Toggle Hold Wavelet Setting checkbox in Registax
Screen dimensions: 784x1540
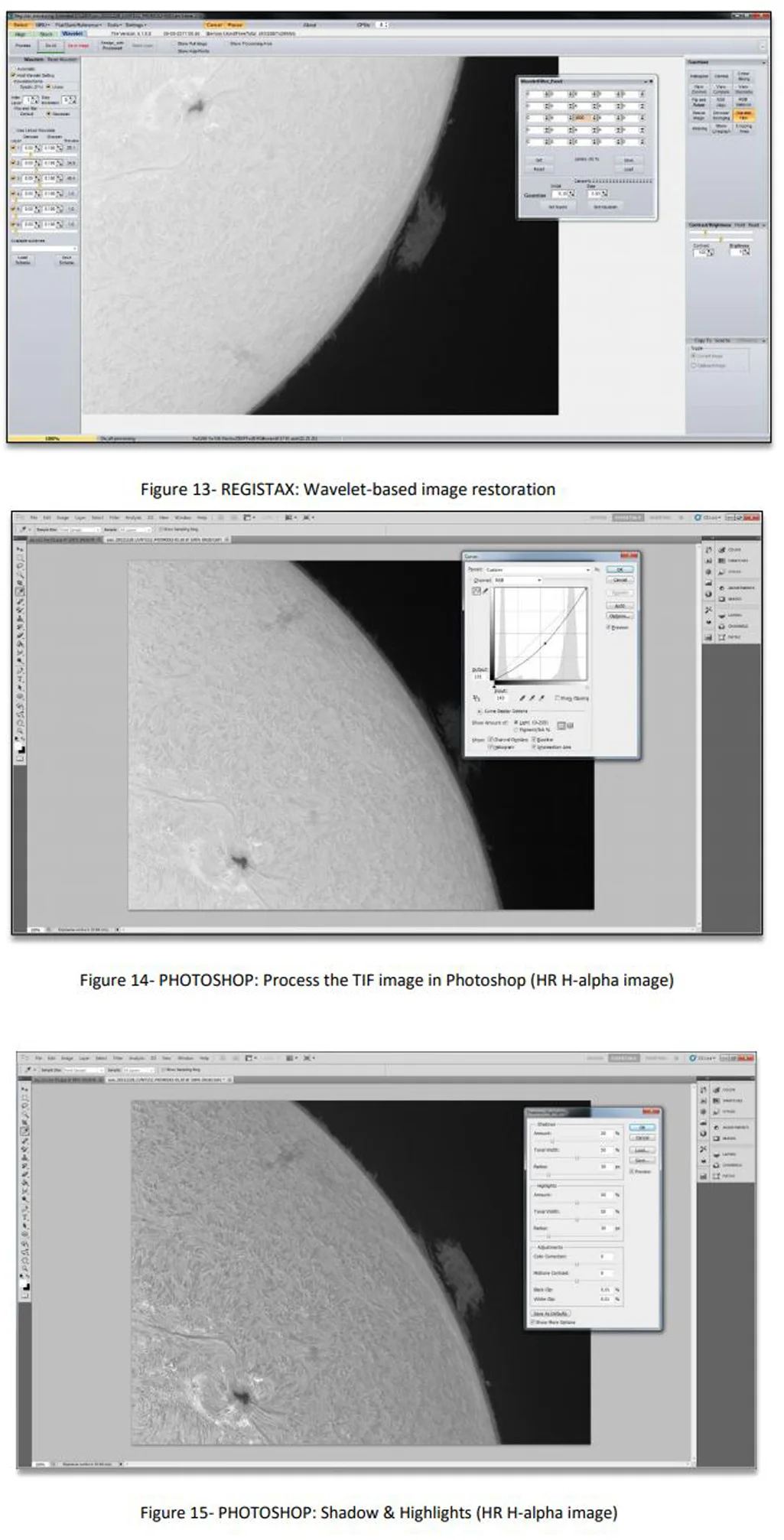13,75
